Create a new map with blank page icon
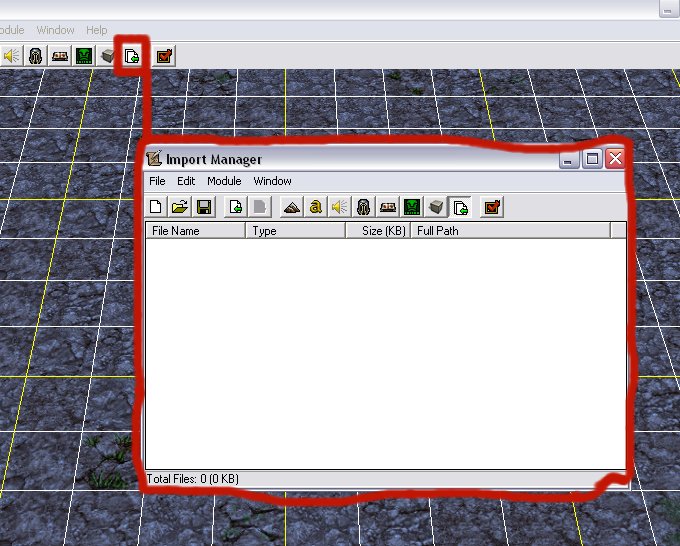Viewport: 680px width, 546px height. [x=156, y=207]
